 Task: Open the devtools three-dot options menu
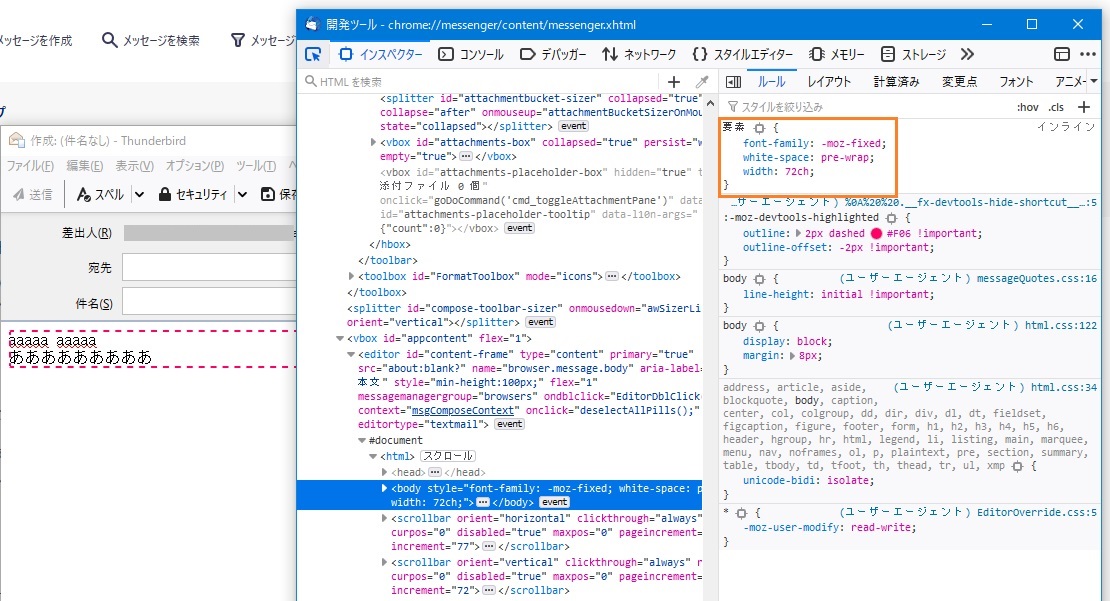(x=1088, y=54)
